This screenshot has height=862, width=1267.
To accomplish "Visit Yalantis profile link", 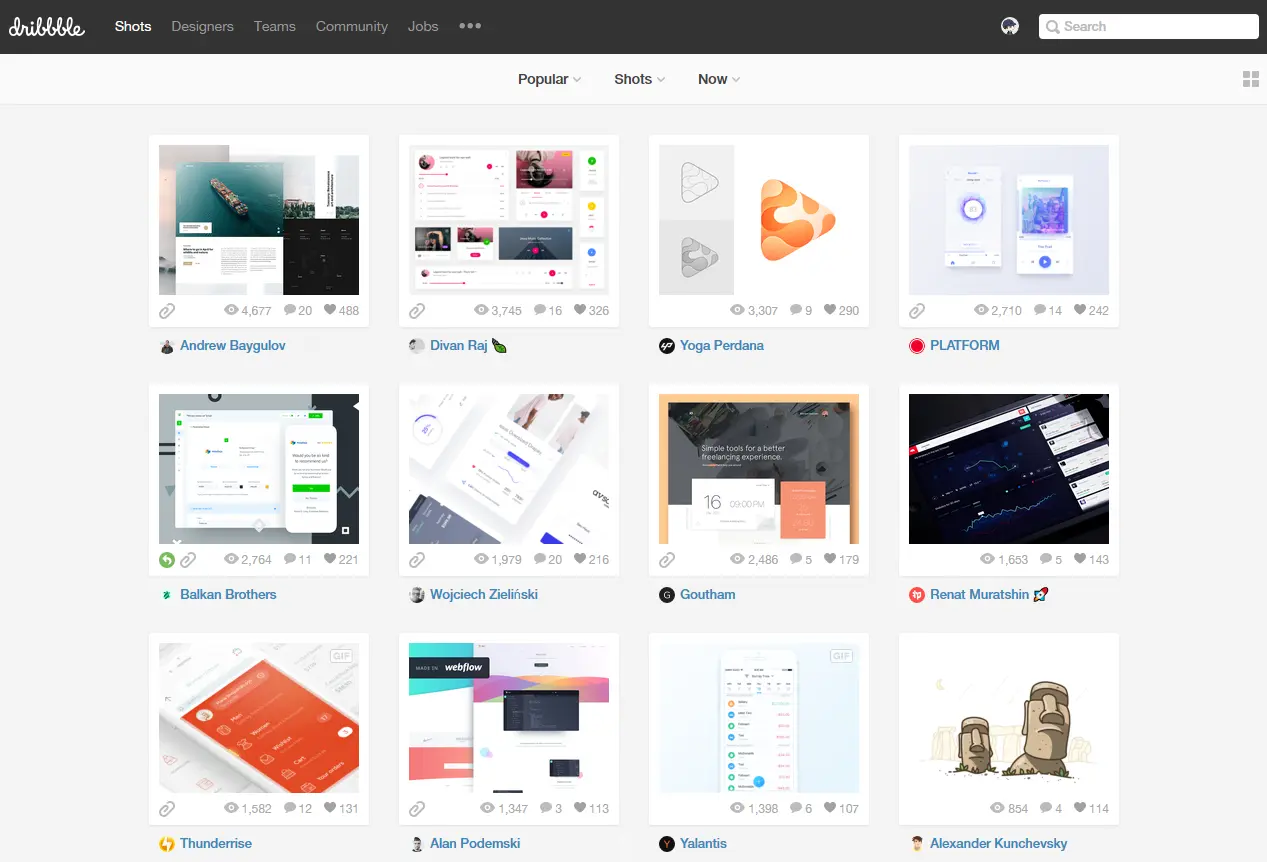I will click(x=704, y=843).
